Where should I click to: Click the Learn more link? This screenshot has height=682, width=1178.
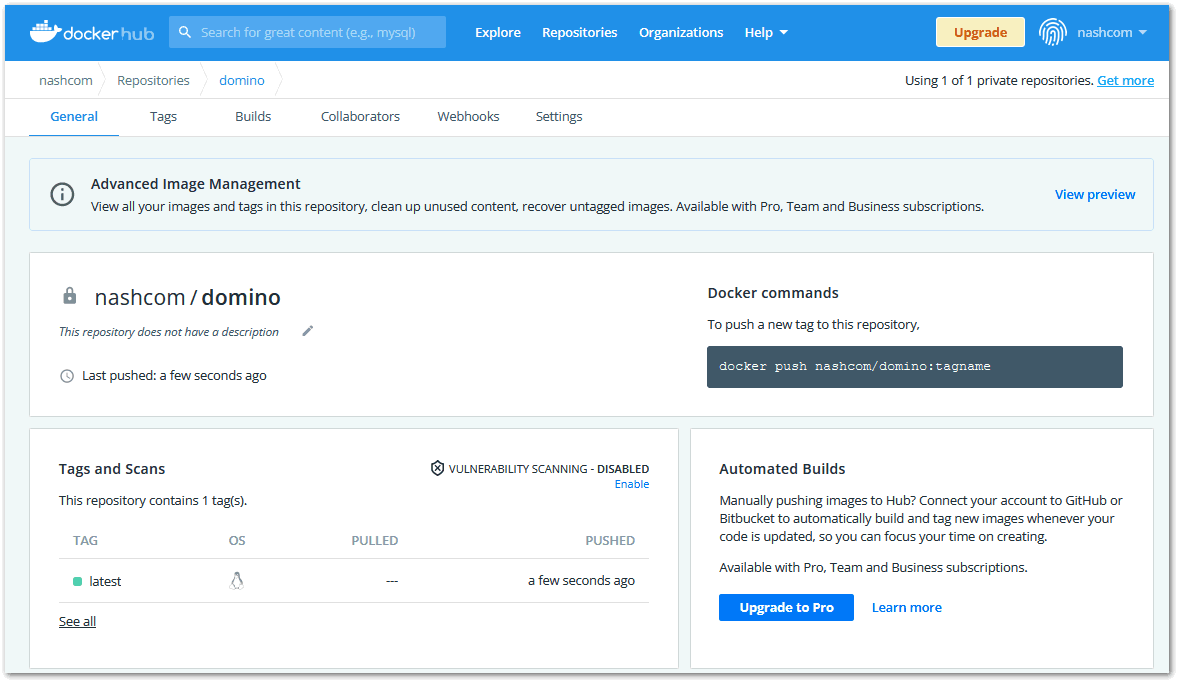coord(906,607)
